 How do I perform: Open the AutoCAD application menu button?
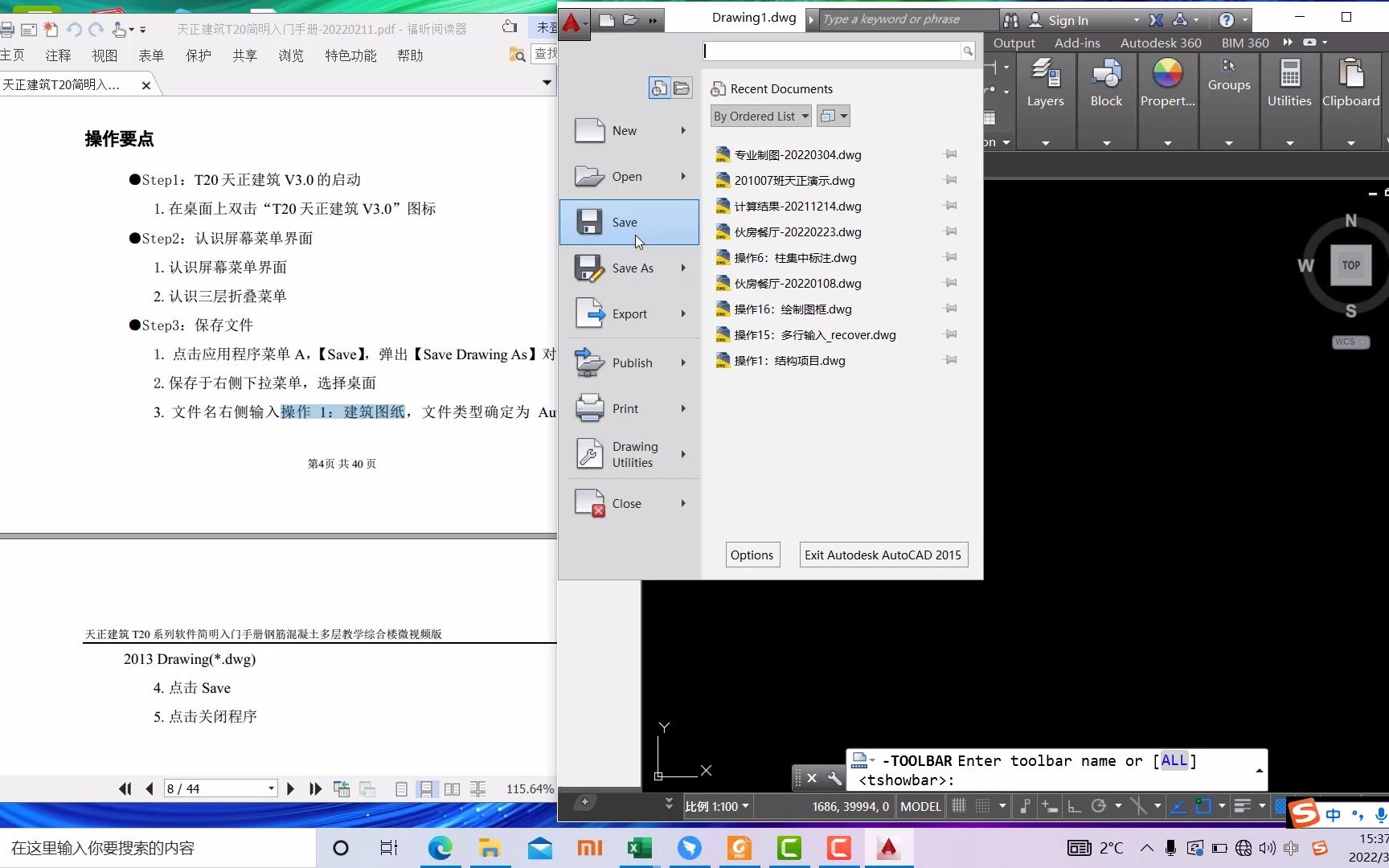[x=573, y=23]
